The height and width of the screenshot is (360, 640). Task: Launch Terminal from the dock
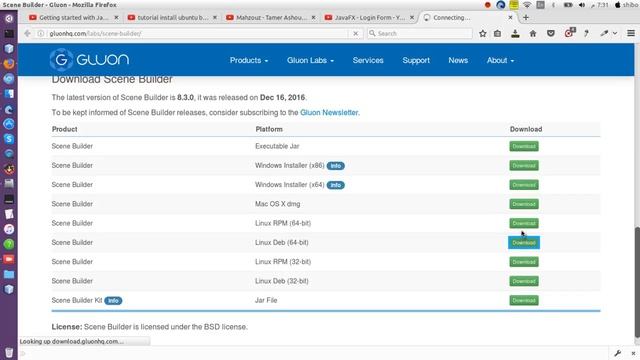[9, 33]
